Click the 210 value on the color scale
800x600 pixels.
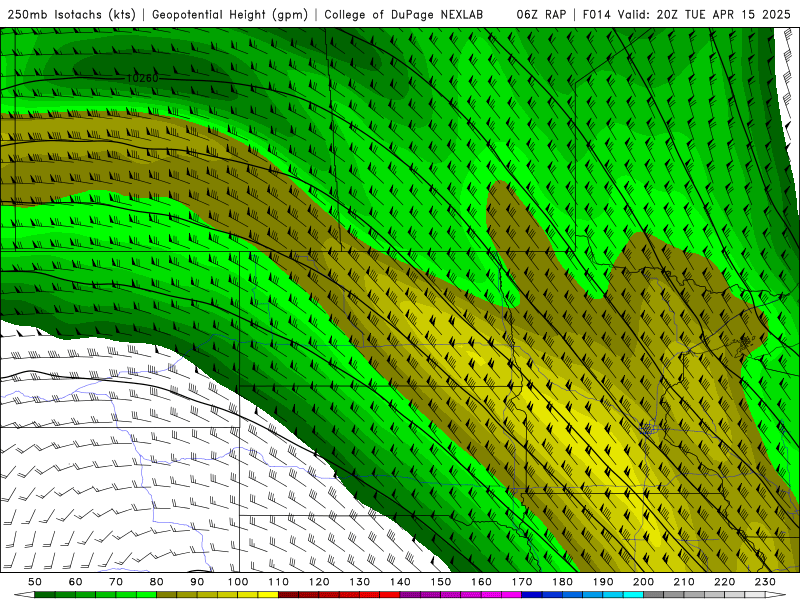(684, 582)
